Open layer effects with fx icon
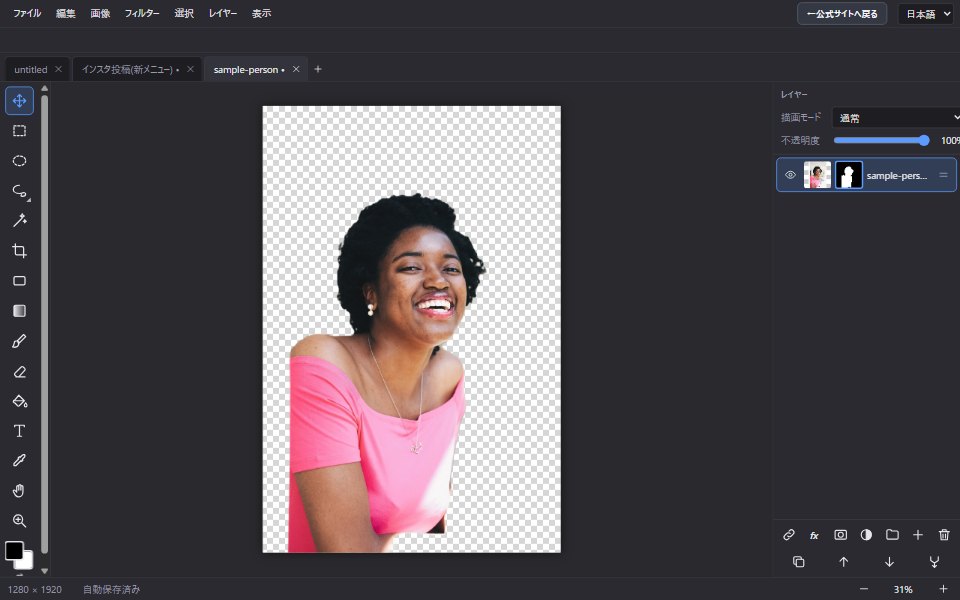 click(x=814, y=535)
